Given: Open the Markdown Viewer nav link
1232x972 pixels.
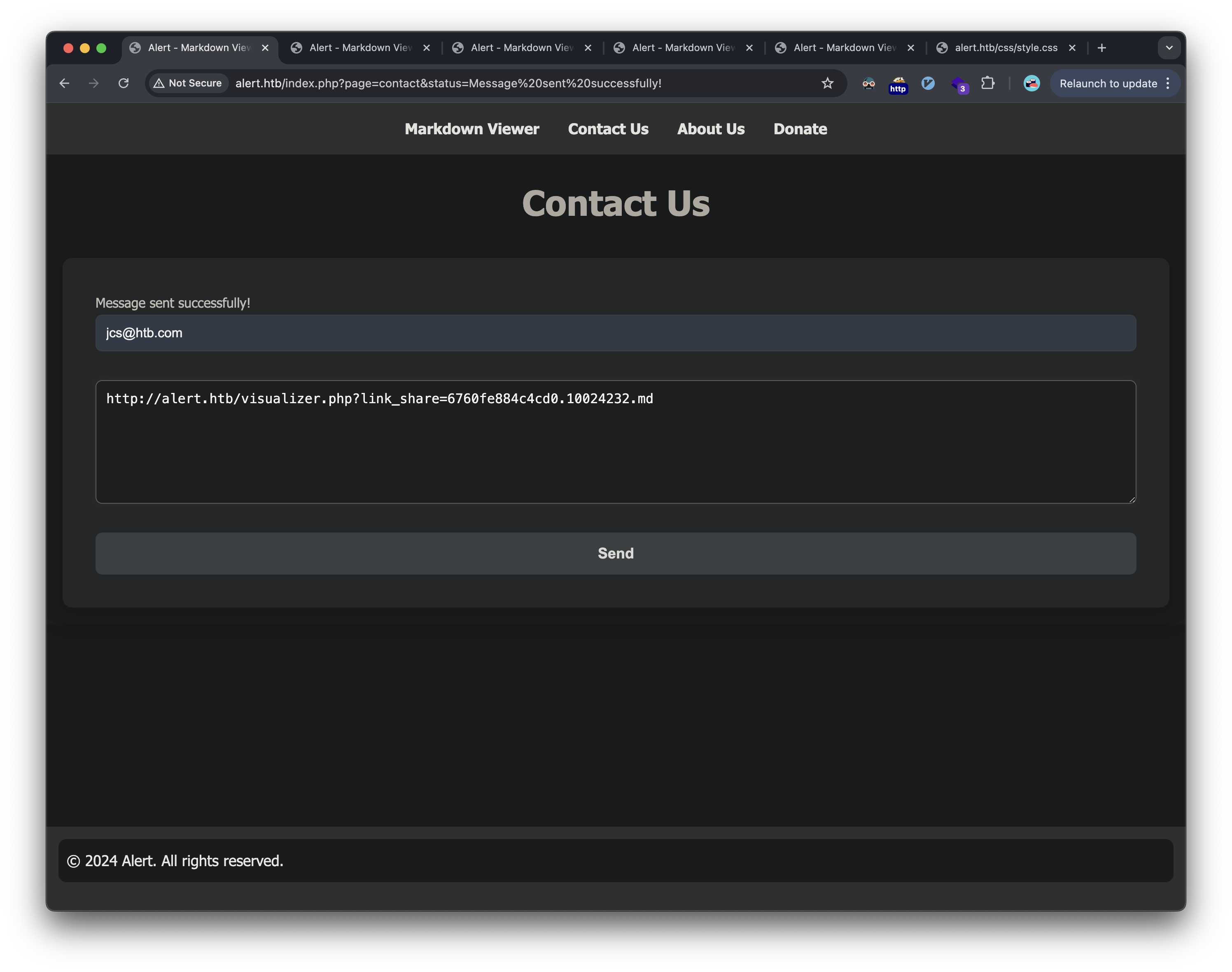Looking at the screenshot, I should coord(471,129).
